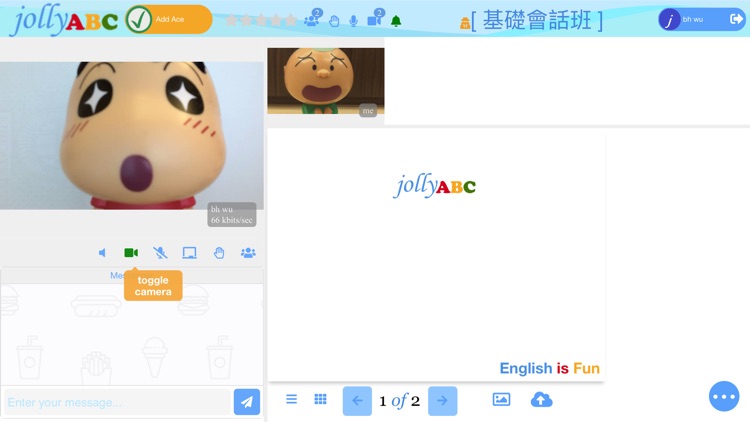Click the class title 基礎會話班

point(537,21)
